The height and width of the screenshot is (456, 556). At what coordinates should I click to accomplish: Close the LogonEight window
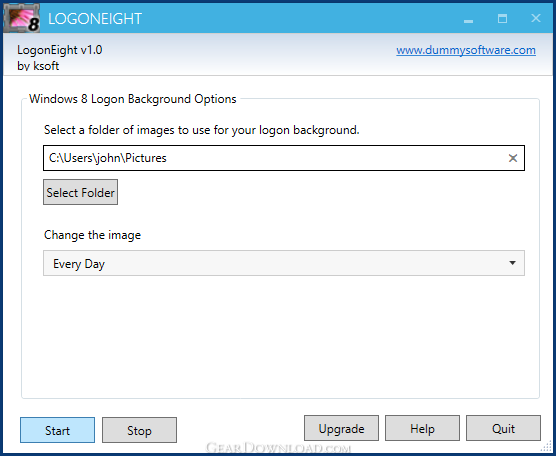click(536, 18)
